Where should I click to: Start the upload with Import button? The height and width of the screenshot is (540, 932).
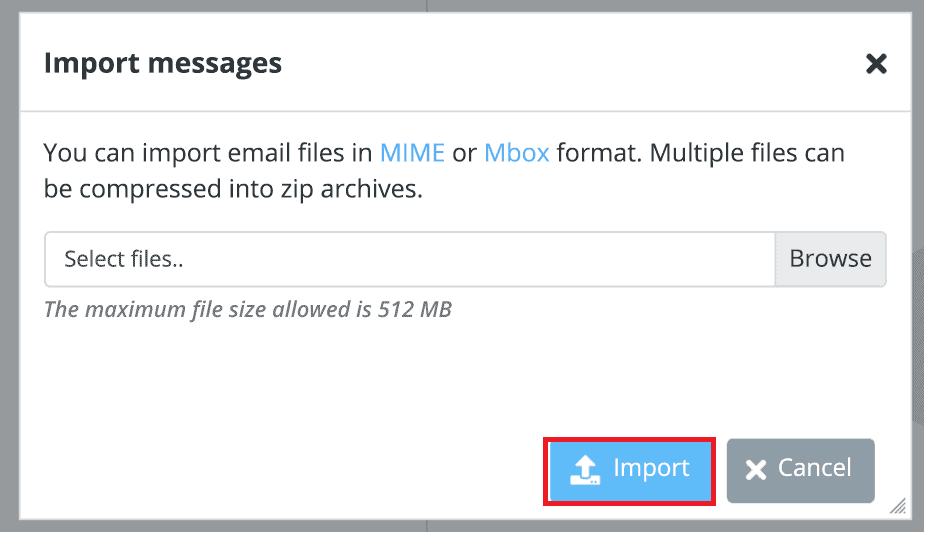(x=629, y=469)
